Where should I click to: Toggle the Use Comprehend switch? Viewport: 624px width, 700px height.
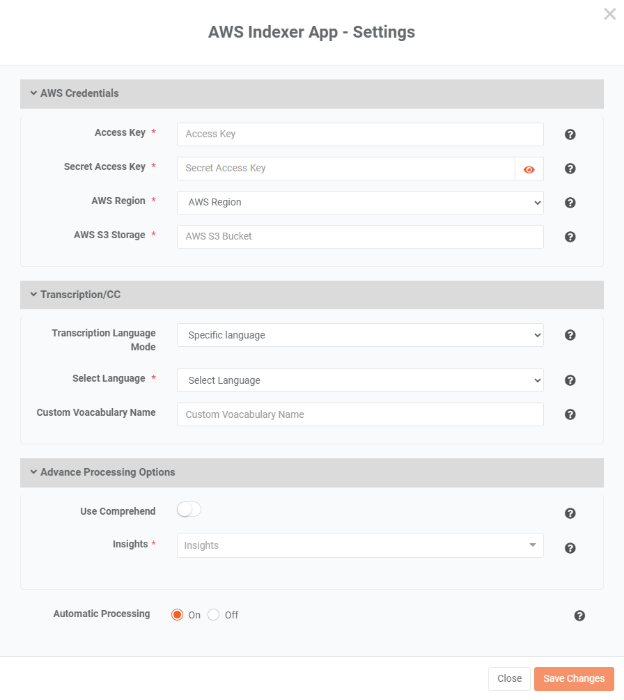[x=189, y=510]
